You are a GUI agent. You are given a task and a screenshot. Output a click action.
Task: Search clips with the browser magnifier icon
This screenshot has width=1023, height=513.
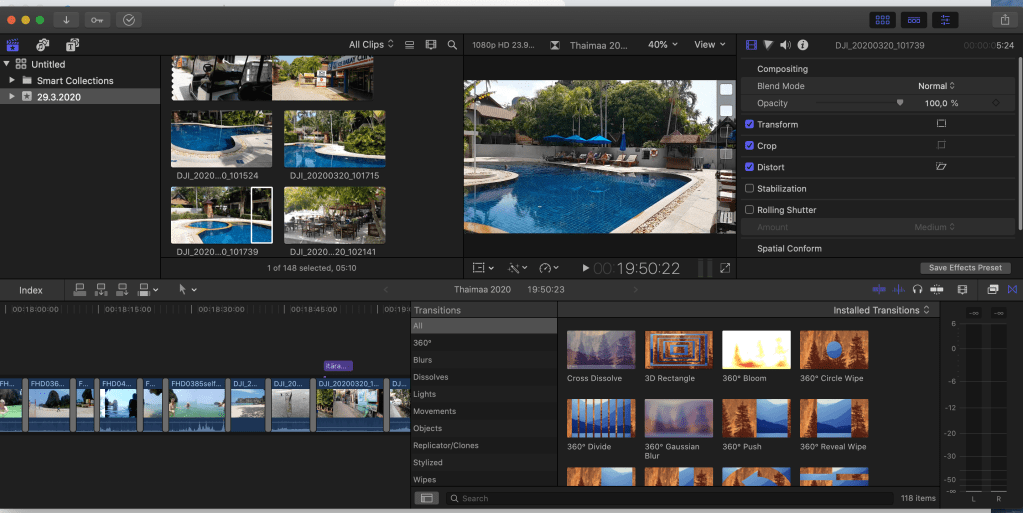[452, 45]
